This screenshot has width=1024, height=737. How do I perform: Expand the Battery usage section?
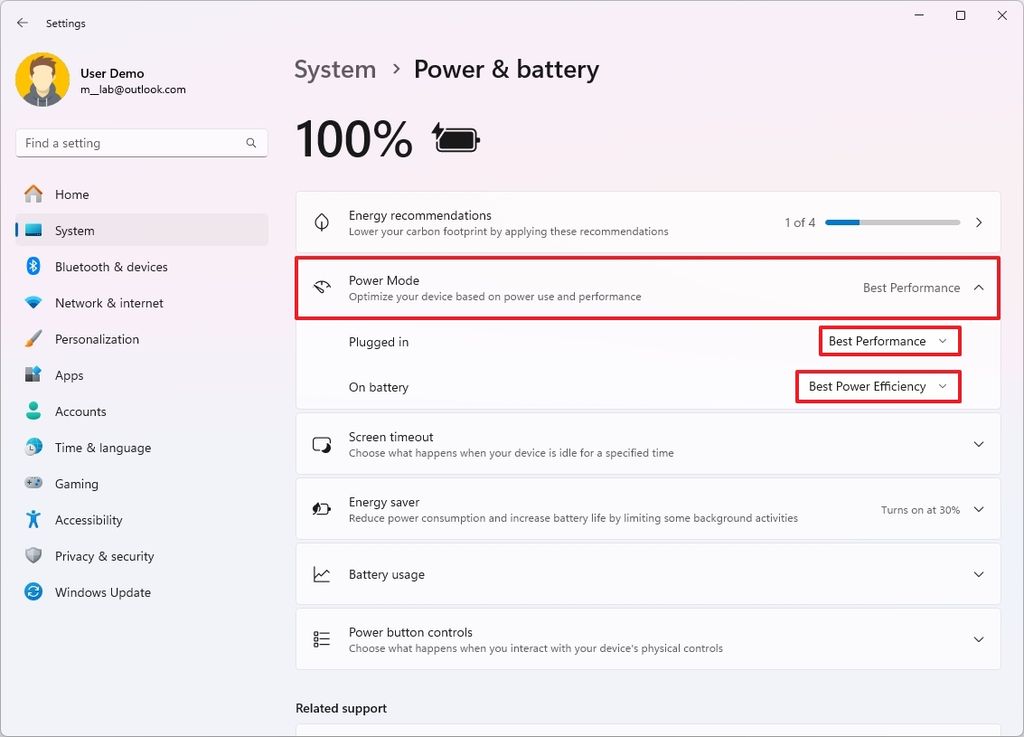pos(978,574)
